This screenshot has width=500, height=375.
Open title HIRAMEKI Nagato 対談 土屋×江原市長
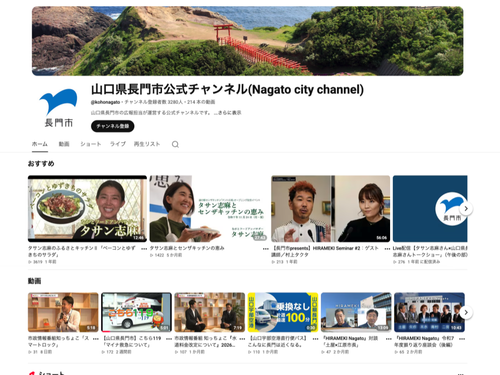(350, 342)
